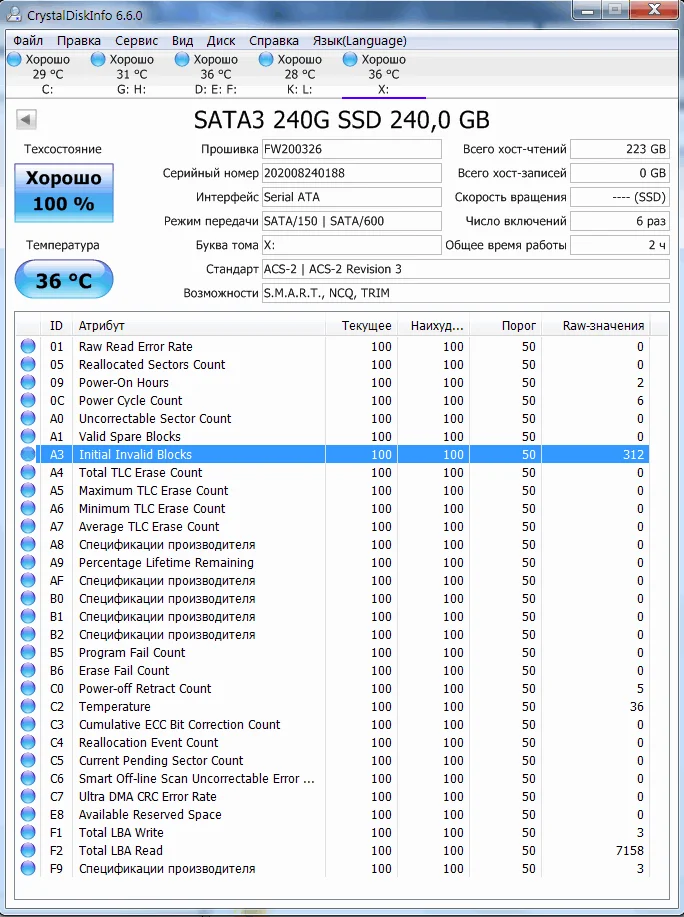Click status icon for Reallocated Sectors Count
This screenshot has width=684, height=917.
pos(28,364)
